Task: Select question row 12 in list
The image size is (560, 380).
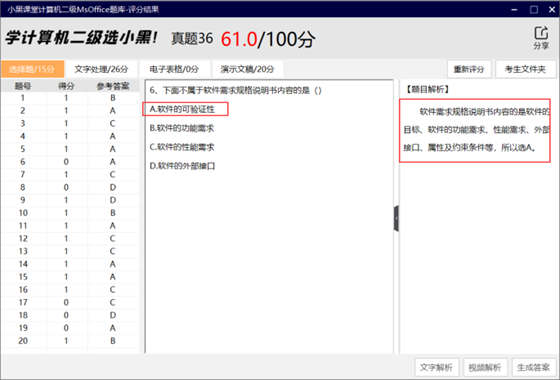Action: 70,239
